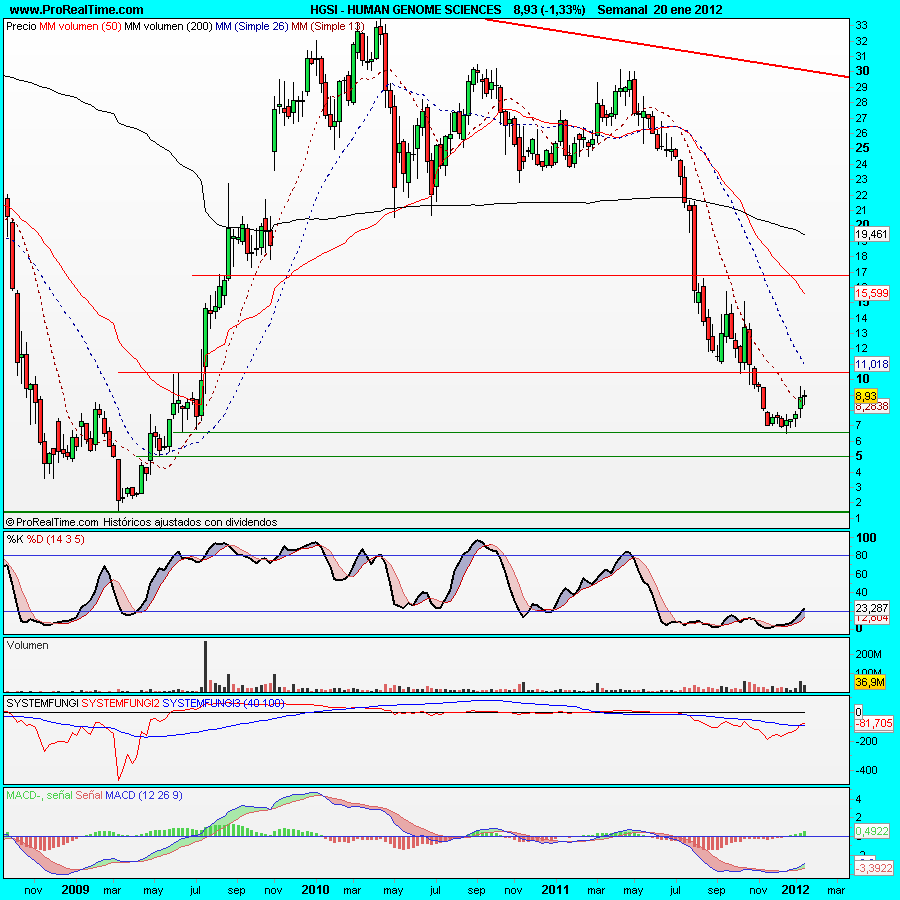Click the -400 indicator axis label
900x900 pixels.
pyautogui.click(x=866, y=770)
